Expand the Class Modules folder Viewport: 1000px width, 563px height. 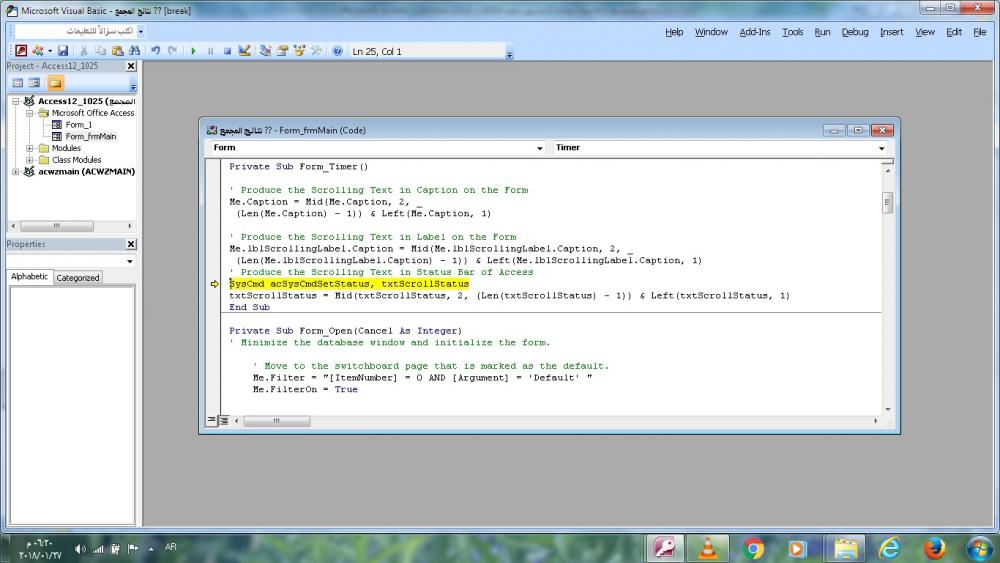coord(29,160)
